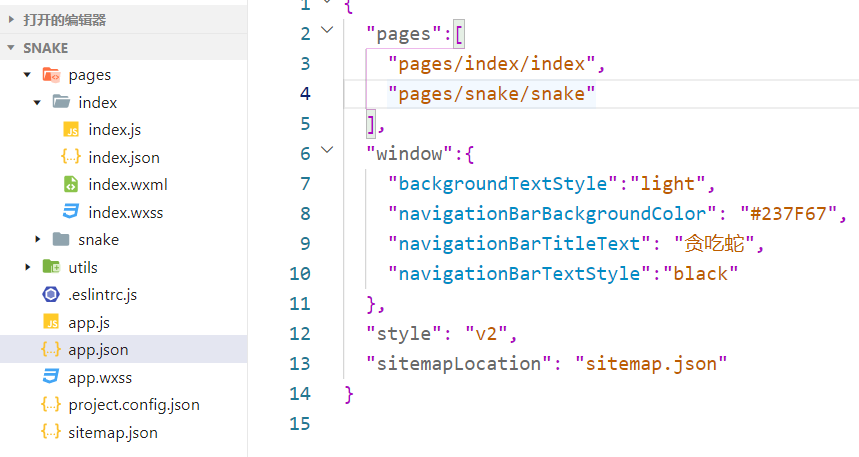Click the index.json braces icon
Viewport: 859px width, 457px height.
71,157
